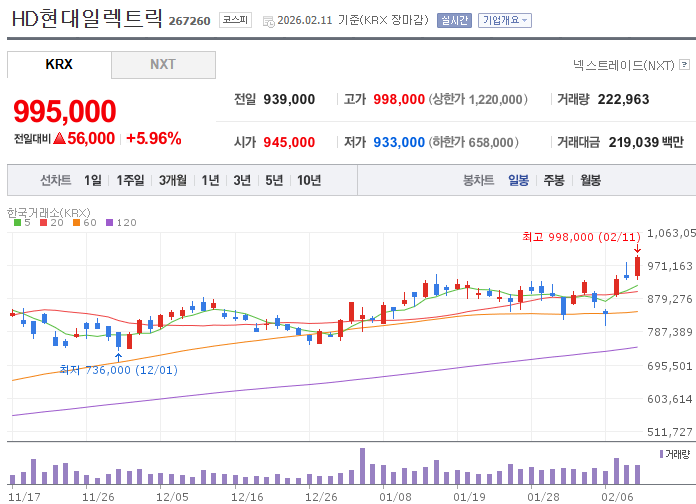Select the 5년 line chart period

tap(274, 180)
